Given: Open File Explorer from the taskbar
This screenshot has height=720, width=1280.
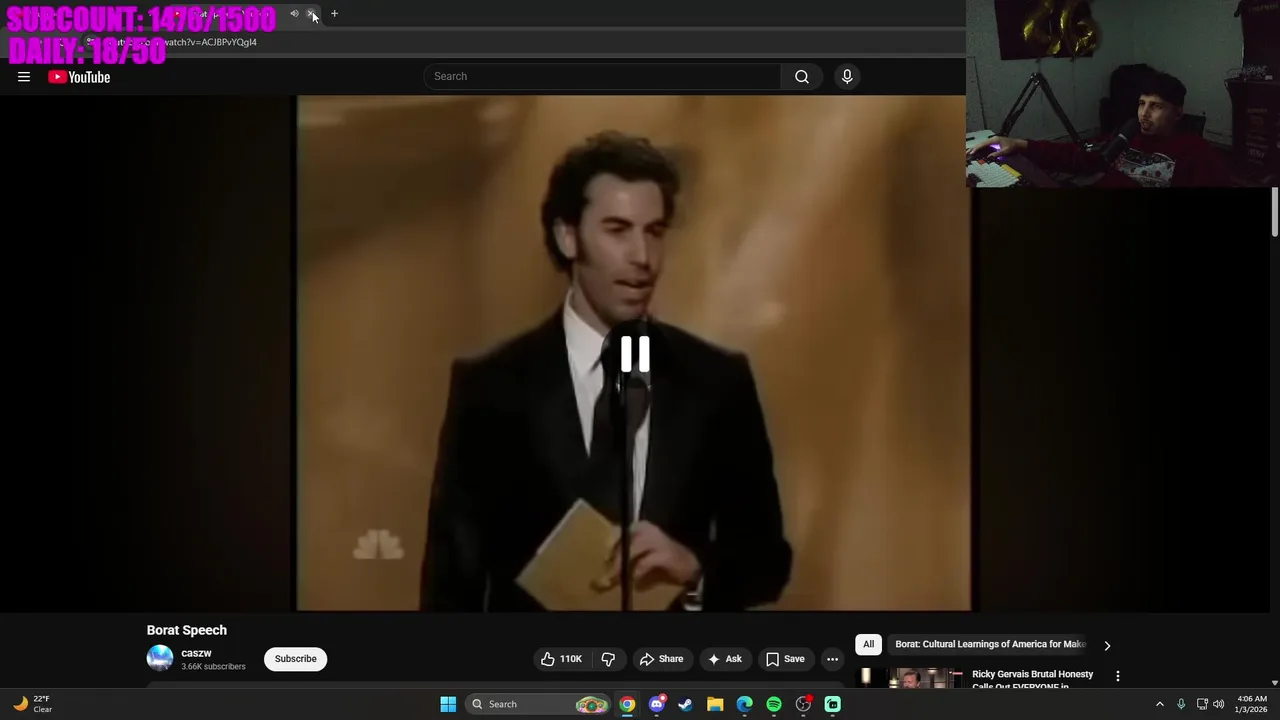Looking at the screenshot, I should [x=715, y=704].
